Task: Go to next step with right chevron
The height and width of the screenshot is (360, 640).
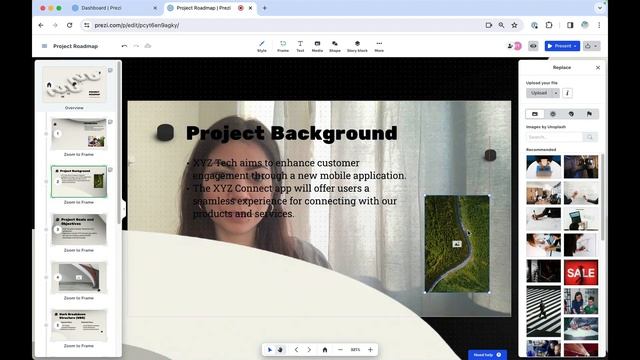Action: click(309, 350)
